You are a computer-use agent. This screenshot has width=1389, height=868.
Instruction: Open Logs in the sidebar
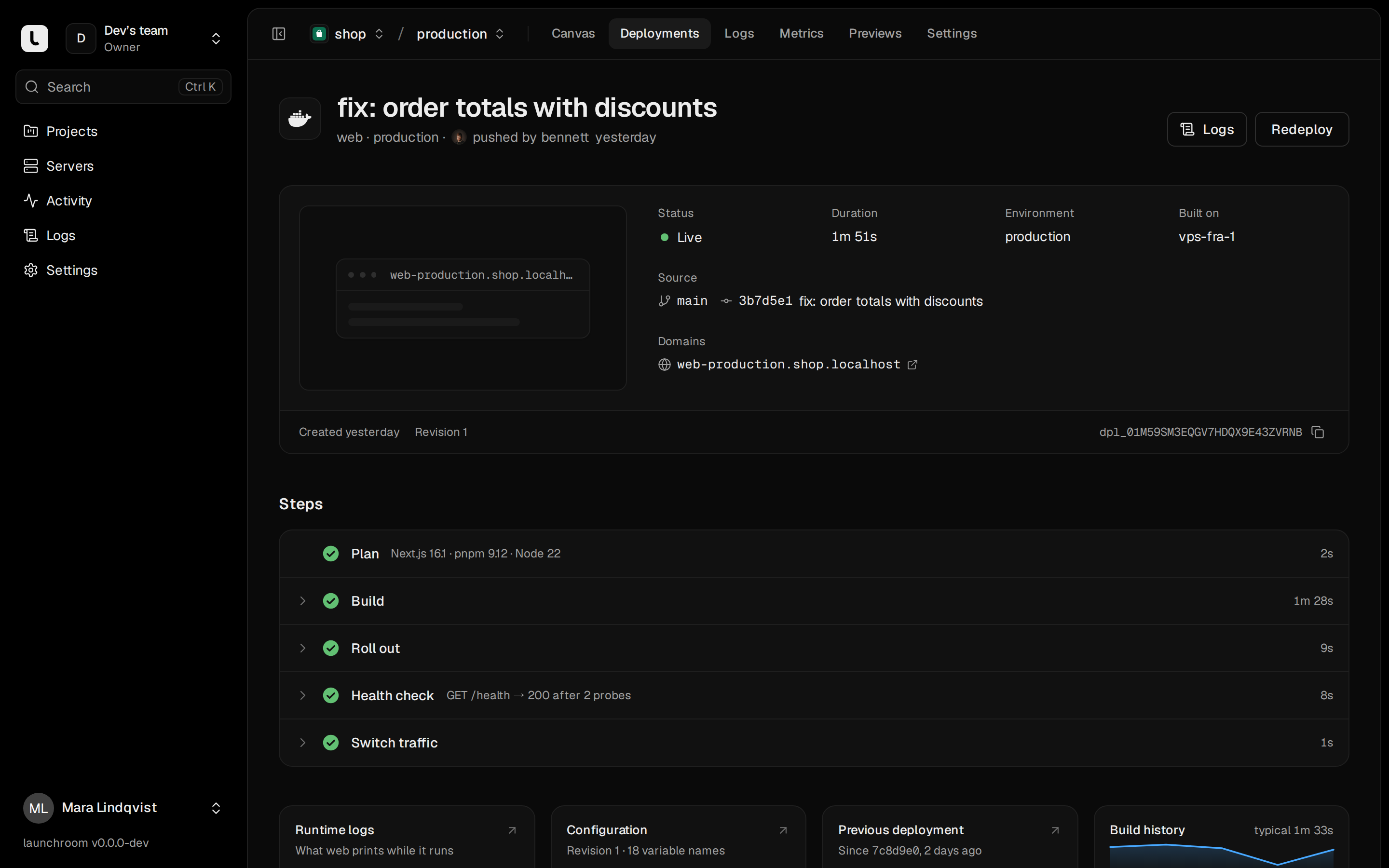(x=123, y=235)
